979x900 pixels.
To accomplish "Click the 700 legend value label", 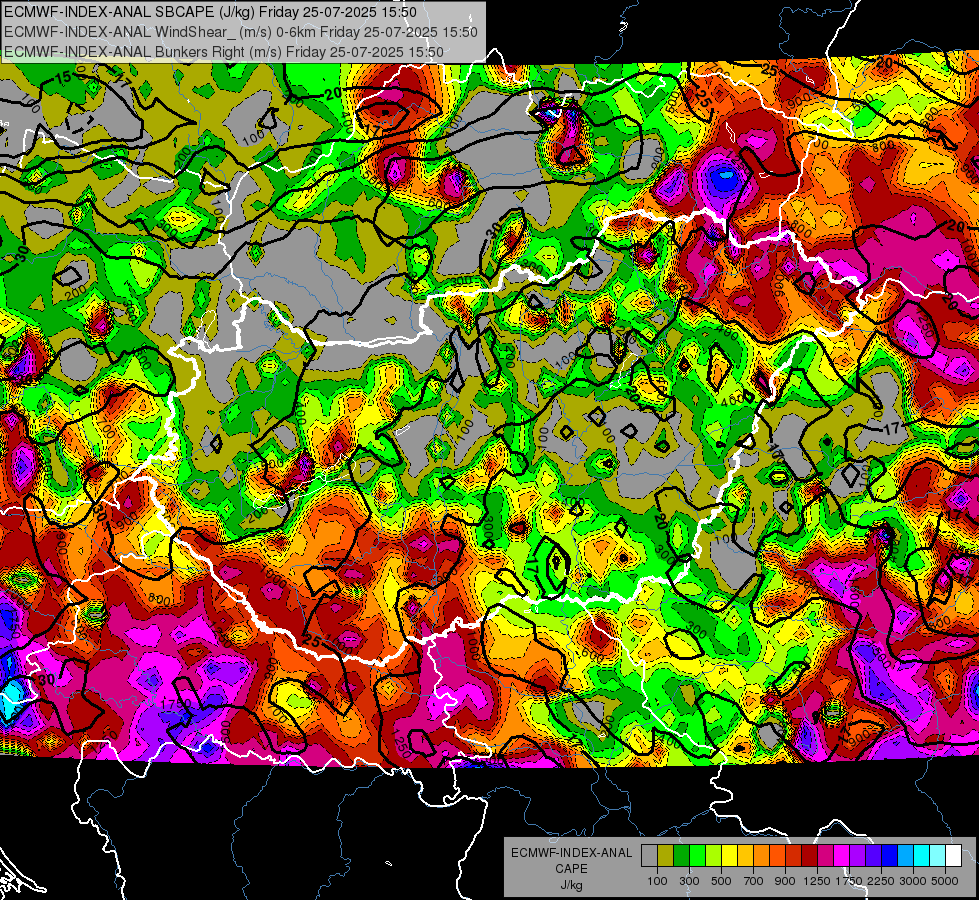I will pos(754,881).
